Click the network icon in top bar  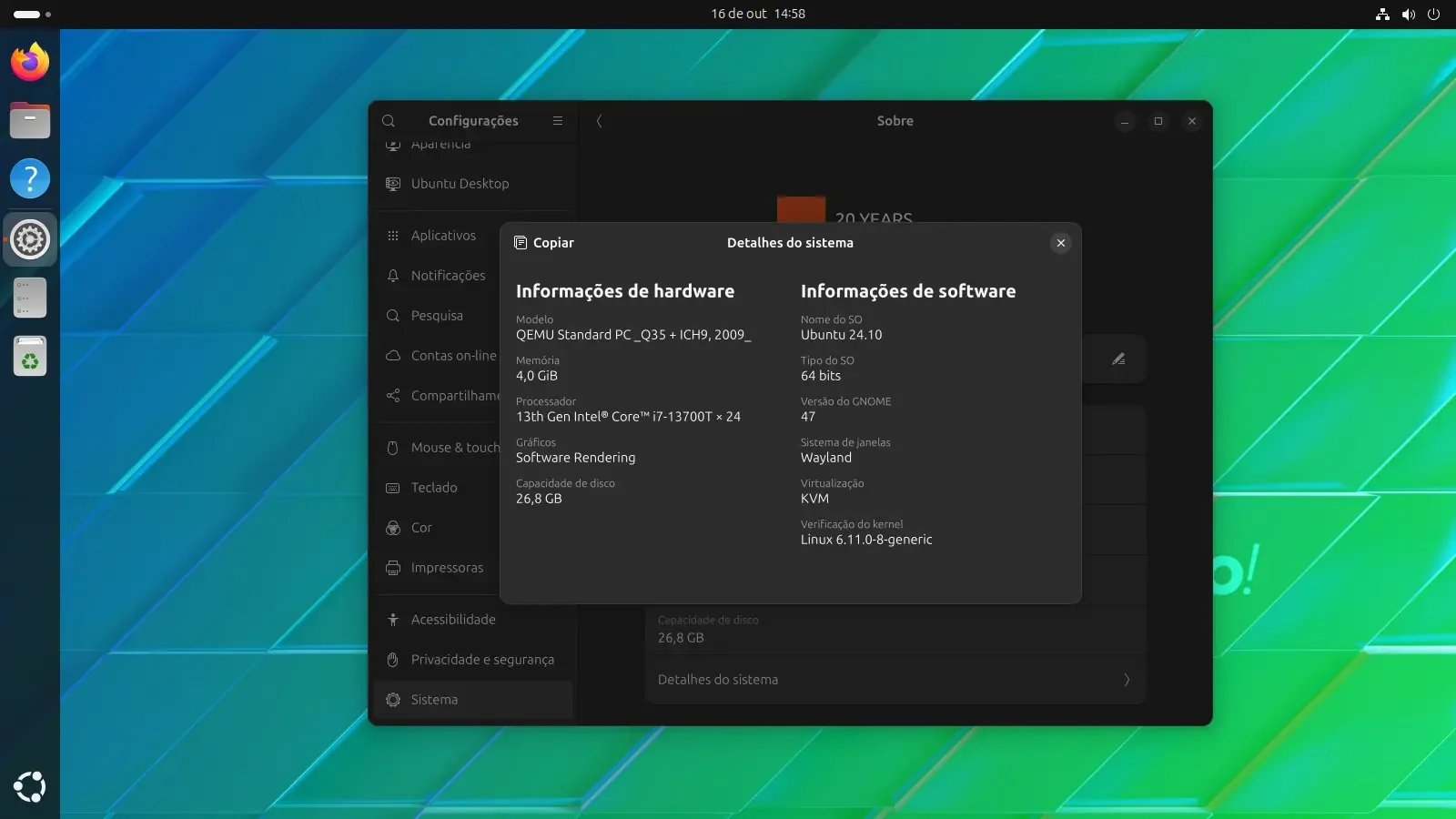[1382, 14]
